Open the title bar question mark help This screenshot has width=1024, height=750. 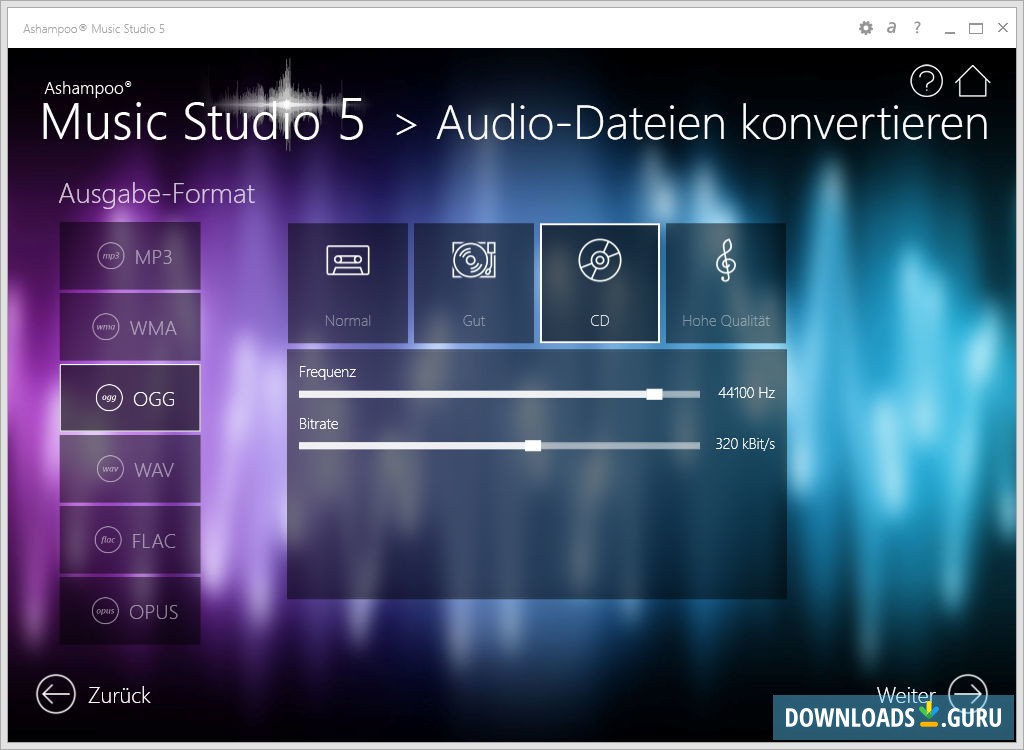pos(917,27)
